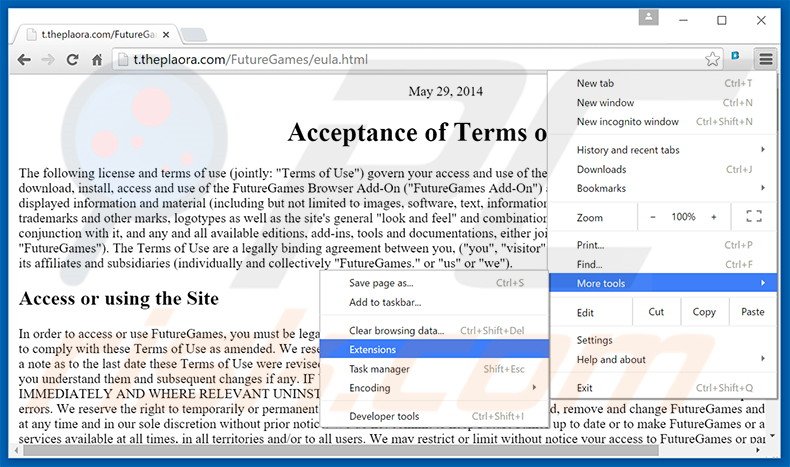Expand Help and about submenu

point(663,360)
